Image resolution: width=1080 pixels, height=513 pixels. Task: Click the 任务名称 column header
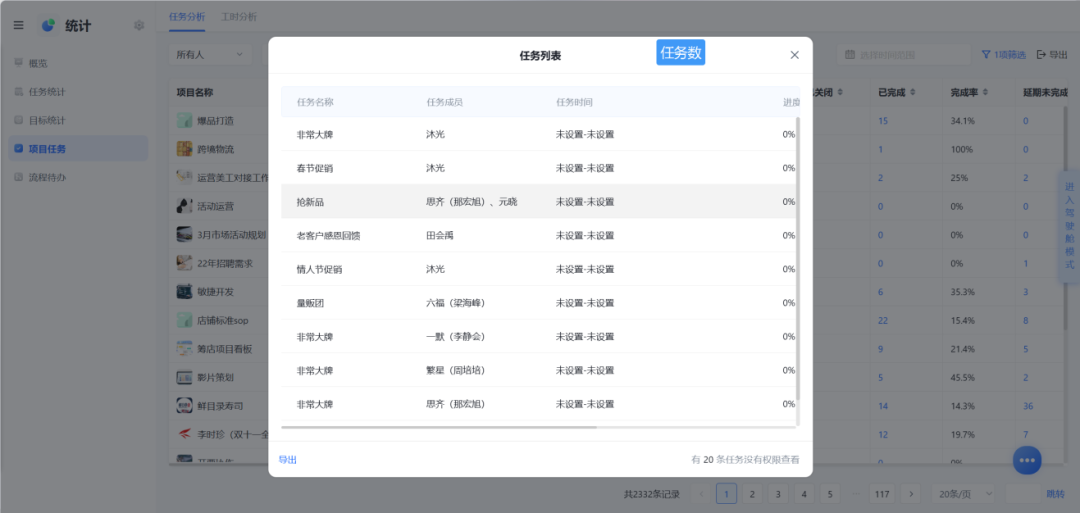(315, 102)
